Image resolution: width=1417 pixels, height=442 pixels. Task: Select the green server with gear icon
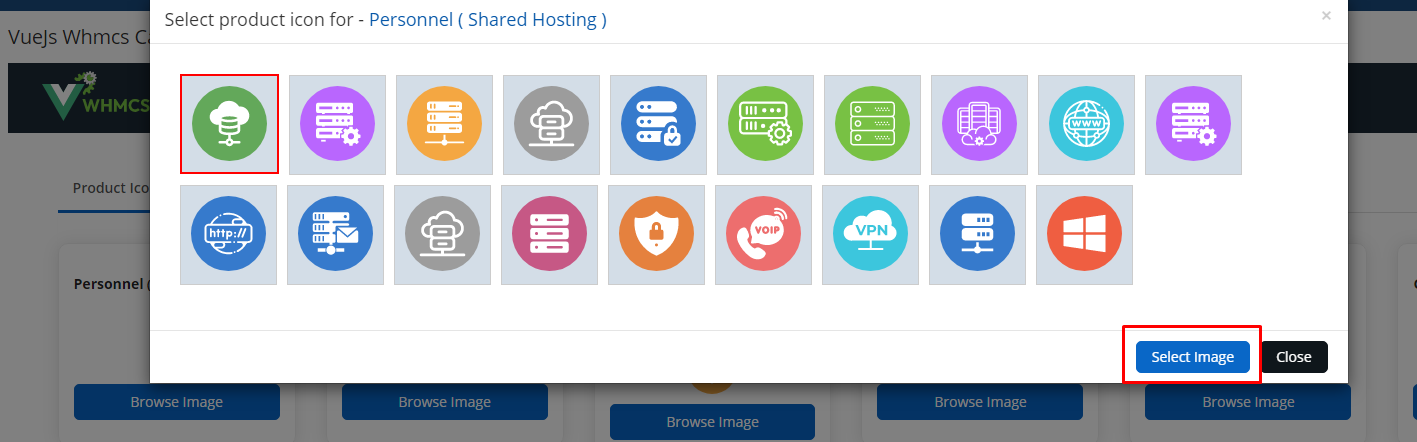pyautogui.click(x=766, y=125)
